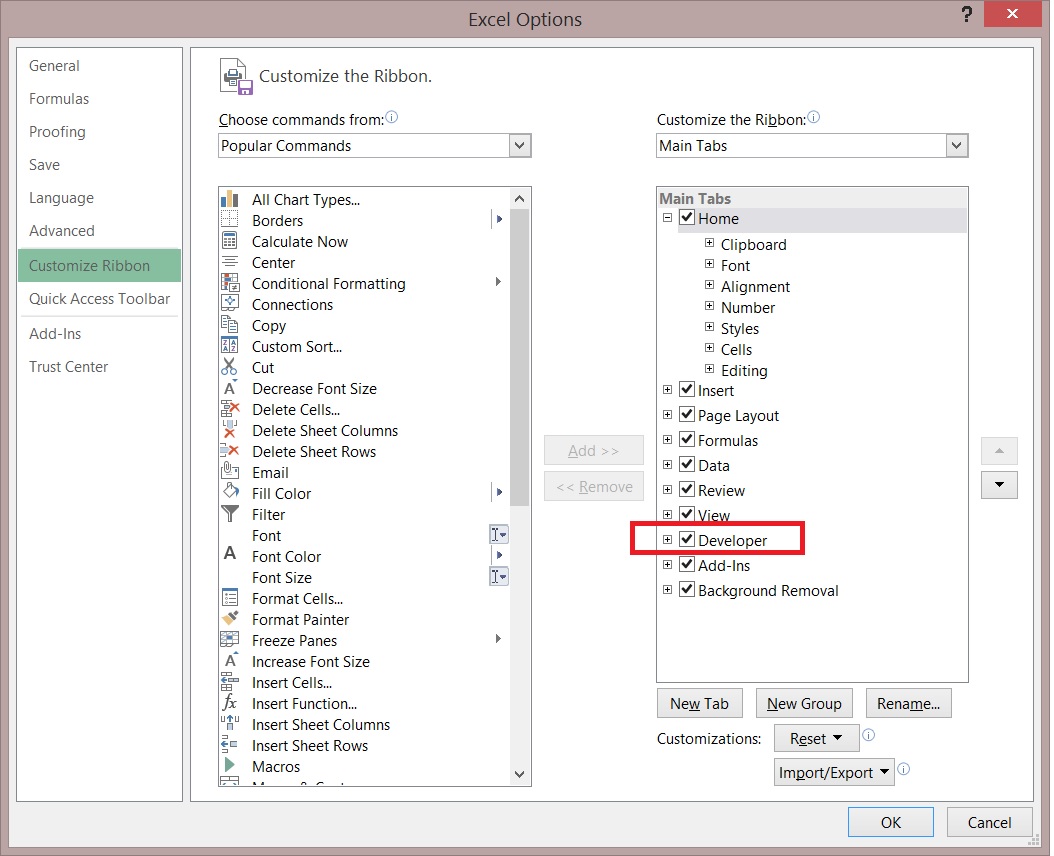Image resolution: width=1054 pixels, height=856 pixels.
Task: Click the Fill Color swatch icon
Action: (x=231, y=493)
